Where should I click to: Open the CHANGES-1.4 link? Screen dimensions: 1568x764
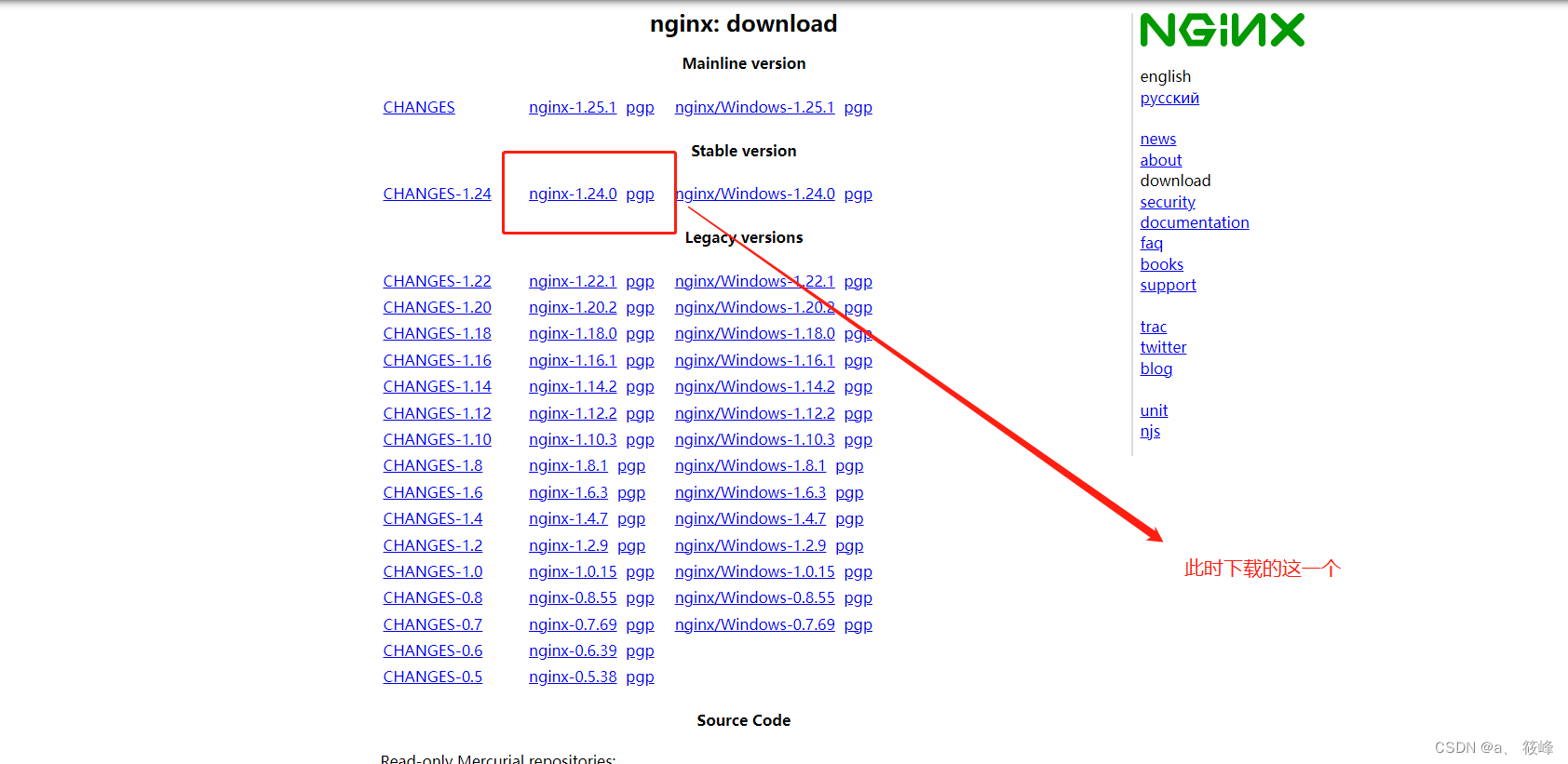[x=433, y=518]
